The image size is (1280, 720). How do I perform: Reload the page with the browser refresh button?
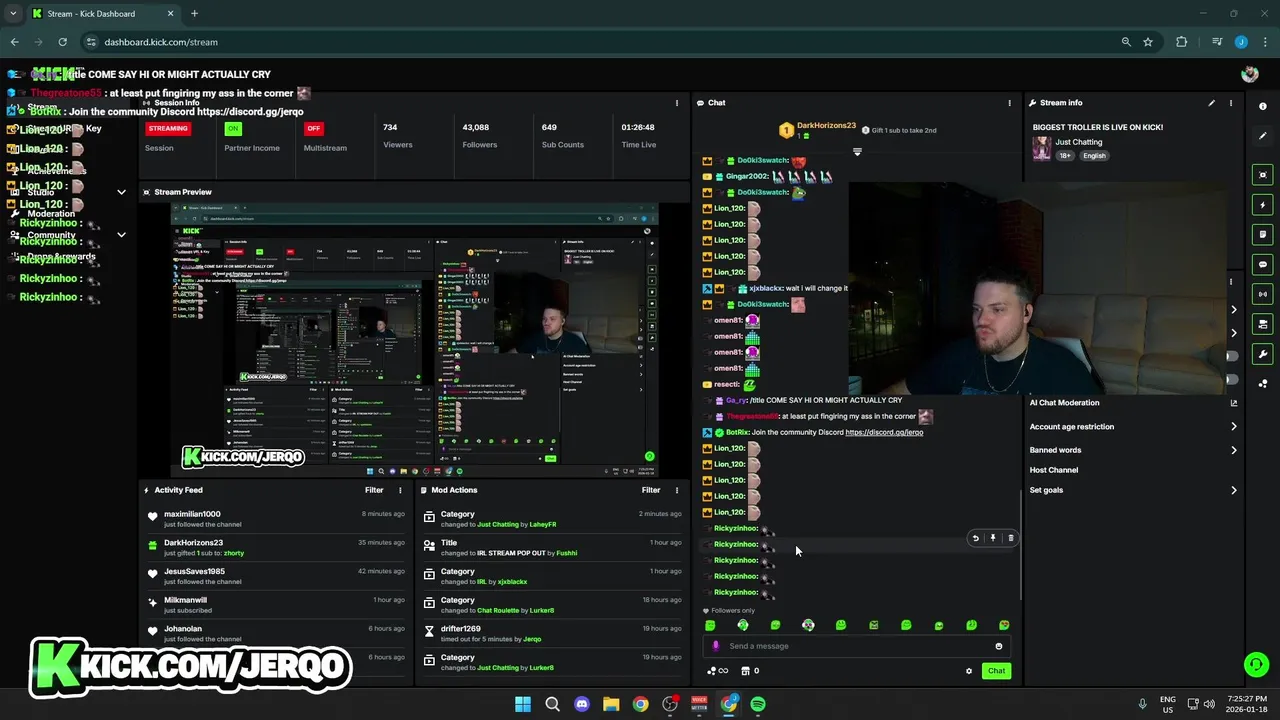tap(62, 42)
